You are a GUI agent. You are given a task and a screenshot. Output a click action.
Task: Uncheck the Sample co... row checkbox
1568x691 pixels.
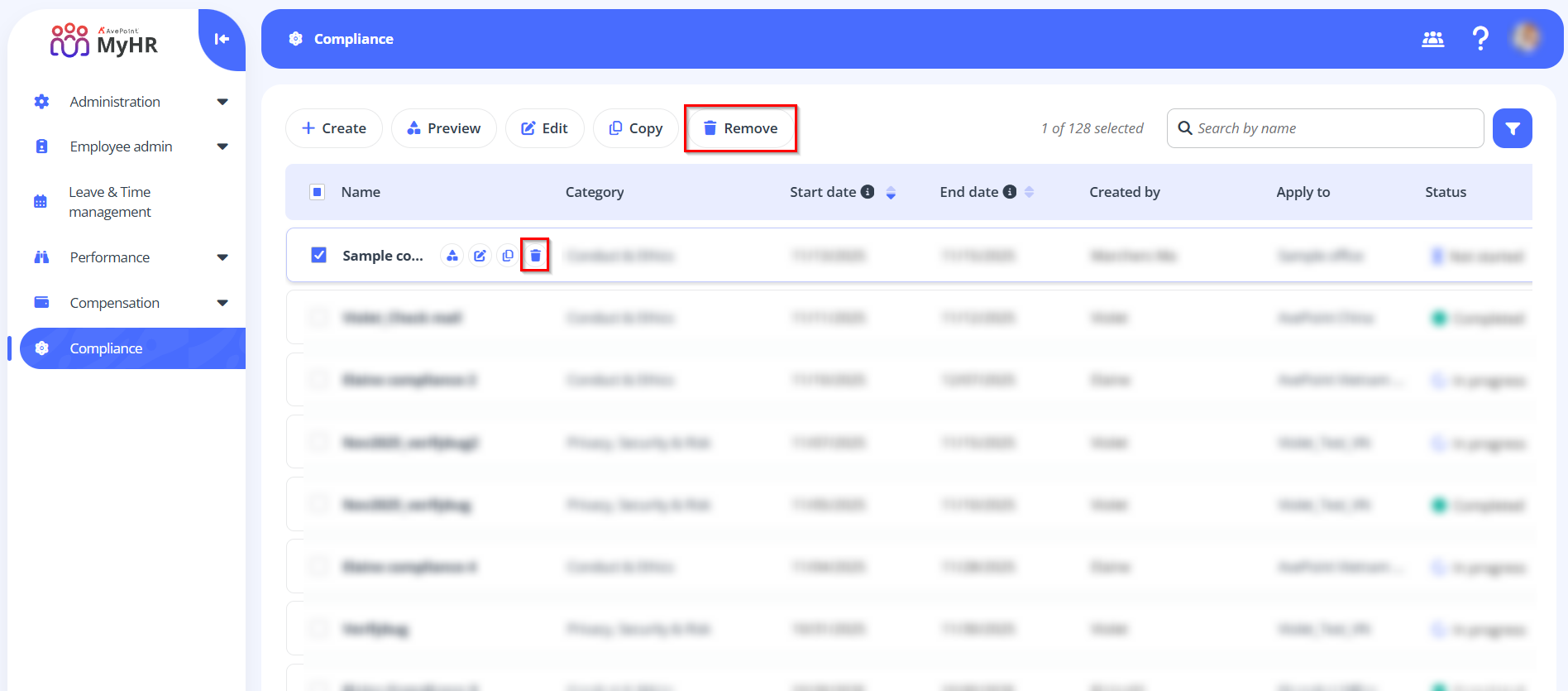tap(318, 255)
